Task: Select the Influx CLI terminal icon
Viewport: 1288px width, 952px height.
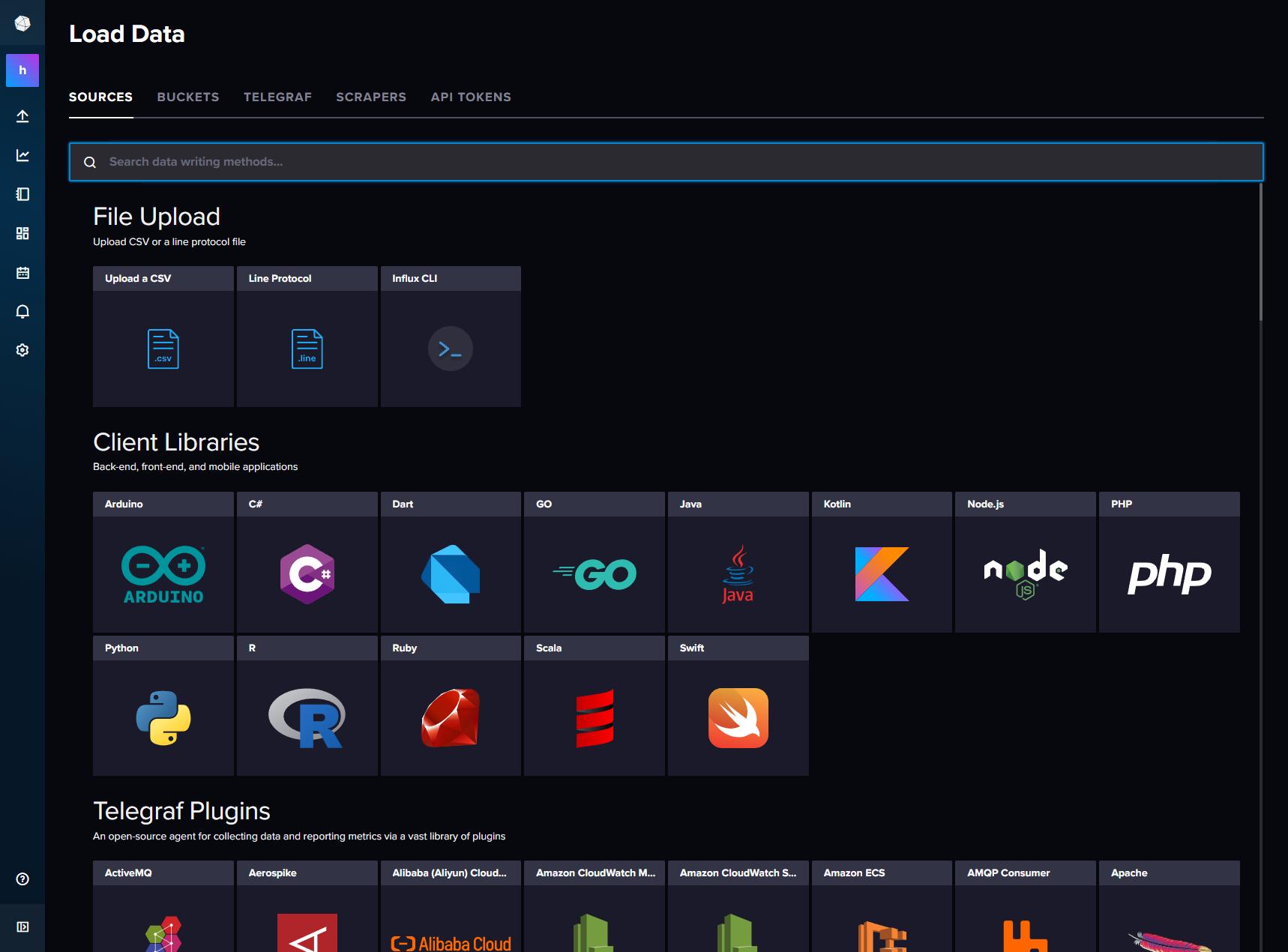Action: 451,349
